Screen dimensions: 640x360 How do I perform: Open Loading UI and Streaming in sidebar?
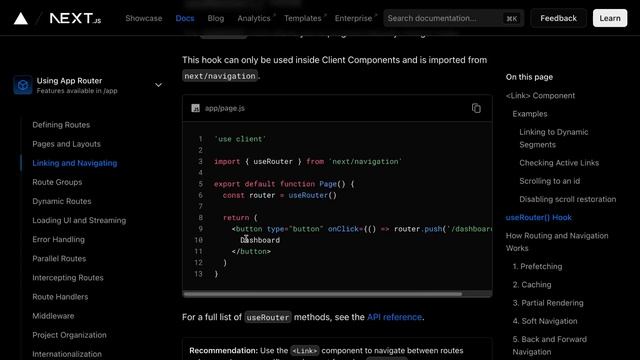[79, 220]
